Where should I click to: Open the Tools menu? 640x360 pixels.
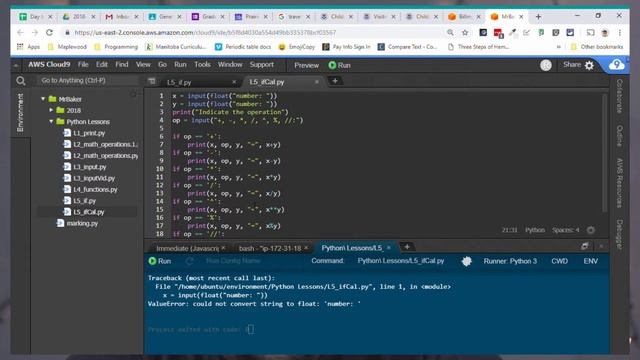tap(202, 64)
